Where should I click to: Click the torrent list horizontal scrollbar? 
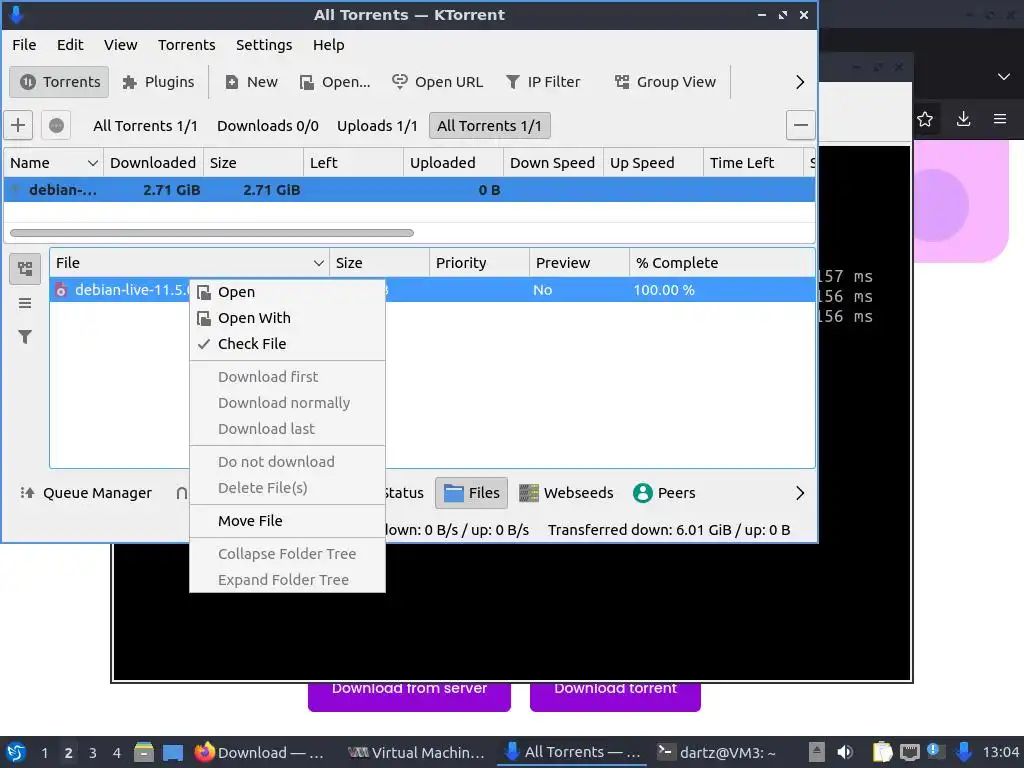click(212, 232)
